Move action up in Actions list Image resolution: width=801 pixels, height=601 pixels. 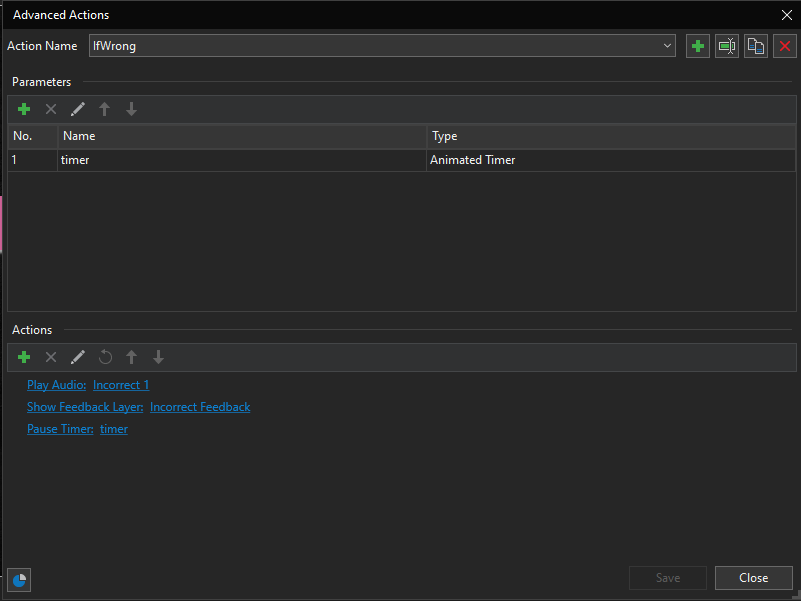coord(132,357)
